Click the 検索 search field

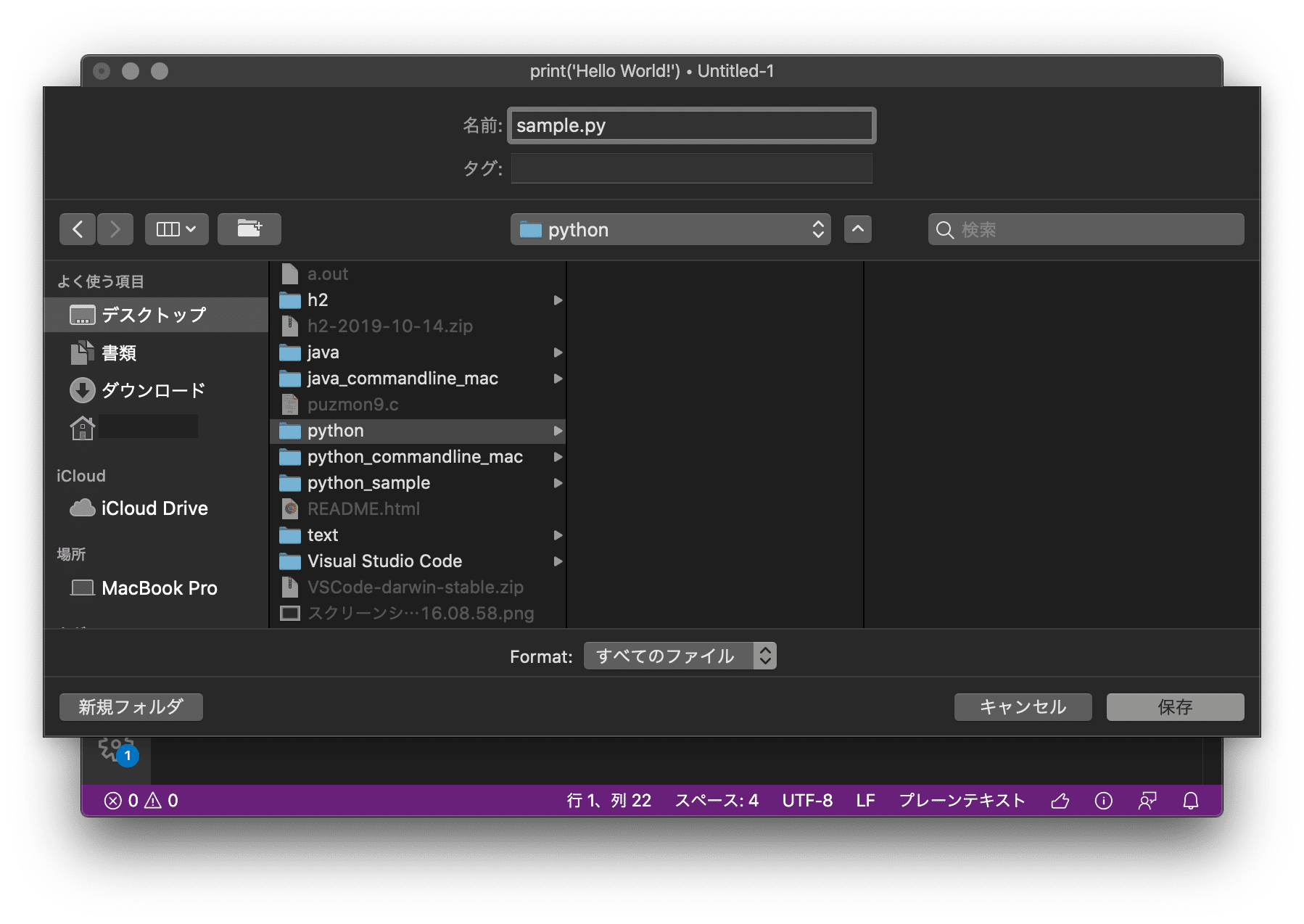point(1086,230)
